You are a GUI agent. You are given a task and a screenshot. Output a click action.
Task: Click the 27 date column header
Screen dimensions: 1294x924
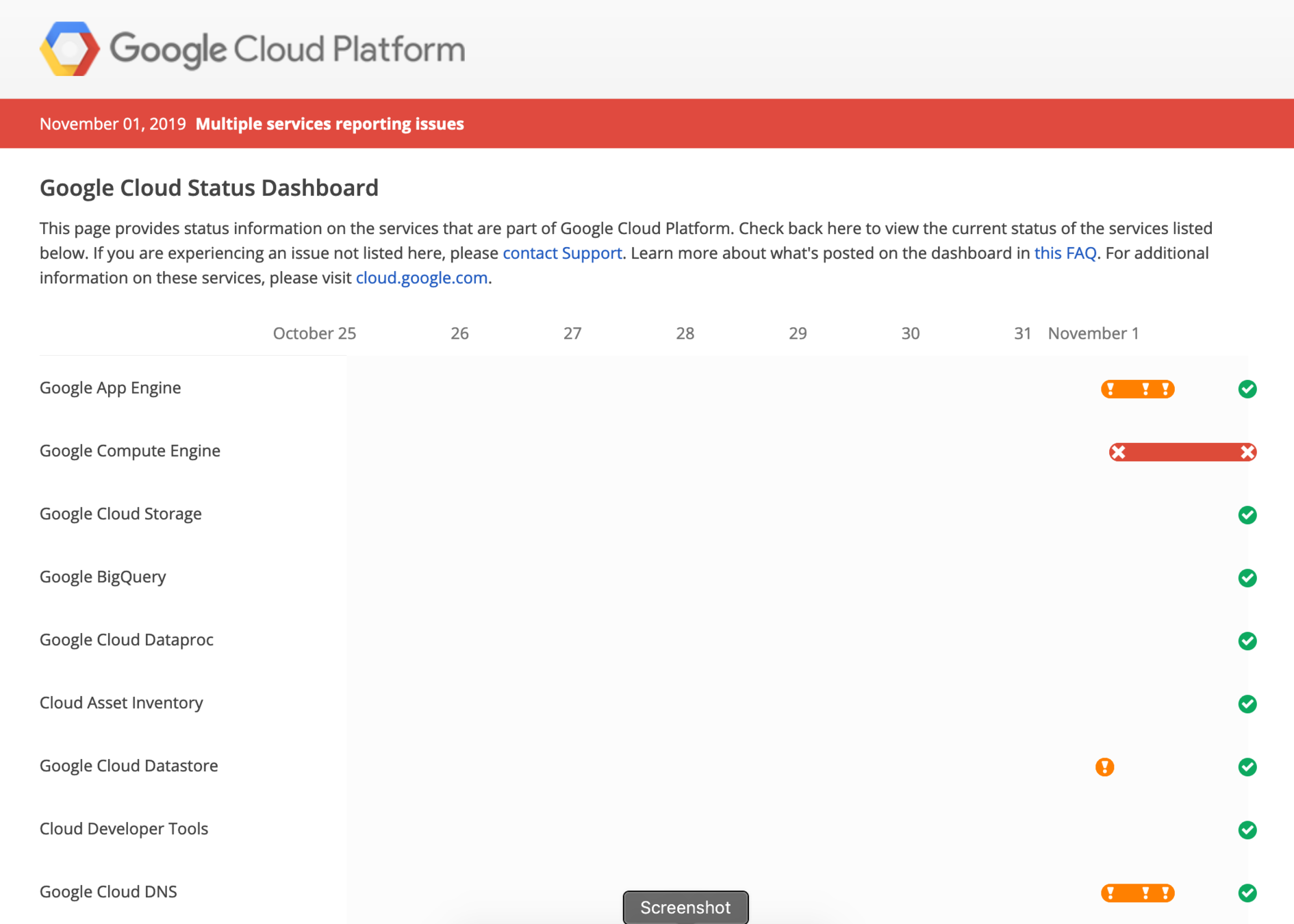572,333
